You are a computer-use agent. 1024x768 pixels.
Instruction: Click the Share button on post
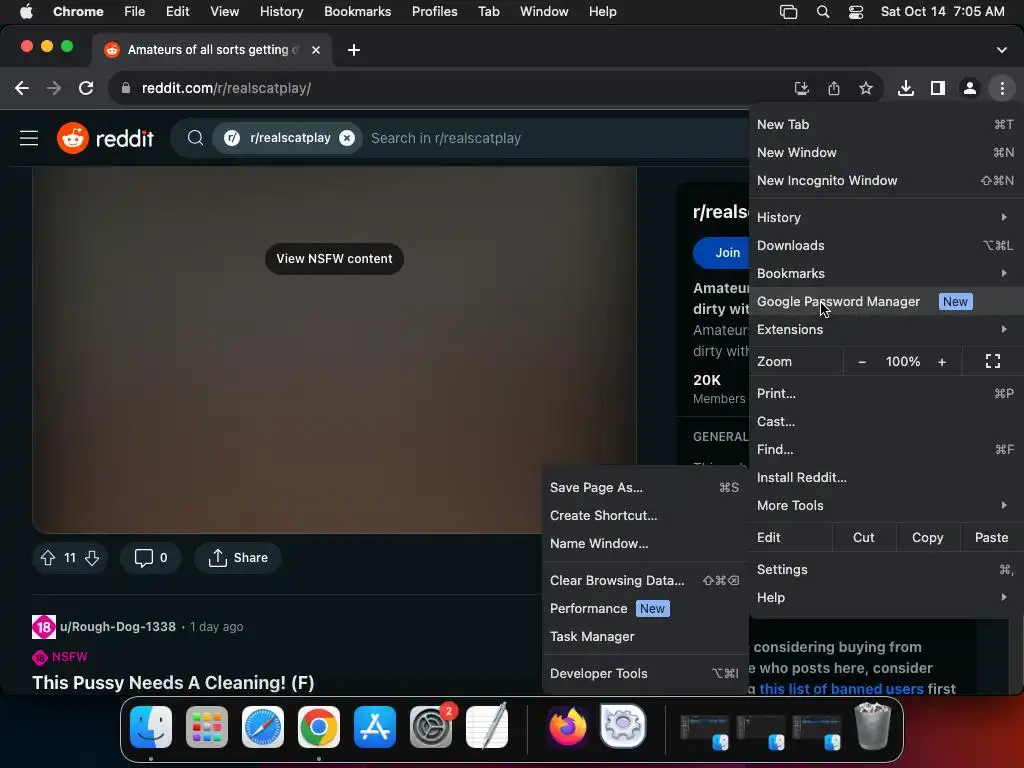[x=238, y=558]
